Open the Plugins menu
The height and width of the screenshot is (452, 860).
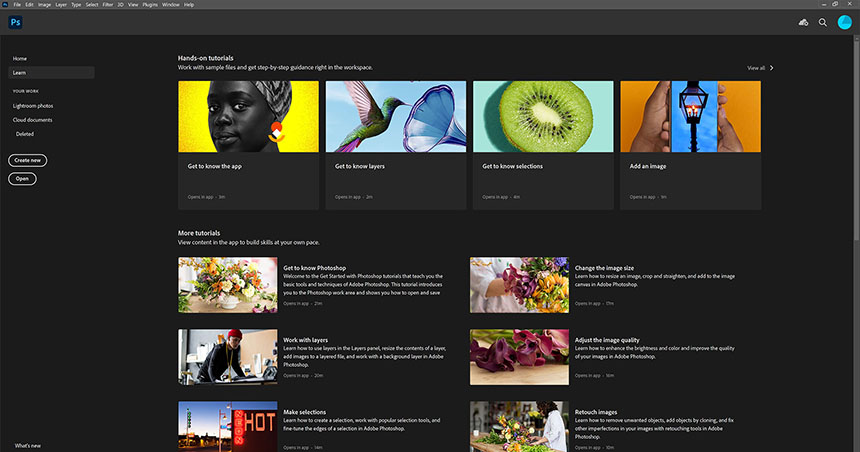pyautogui.click(x=150, y=4)
